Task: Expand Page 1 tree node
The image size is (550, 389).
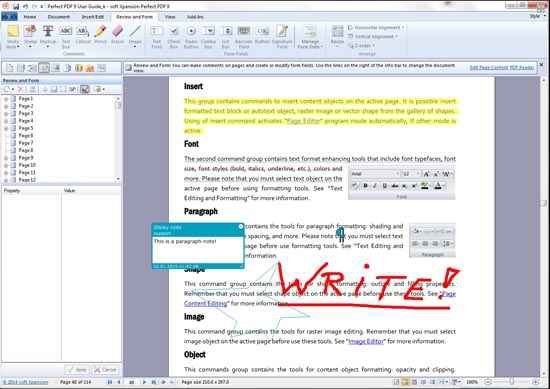Action: point(6,99)
